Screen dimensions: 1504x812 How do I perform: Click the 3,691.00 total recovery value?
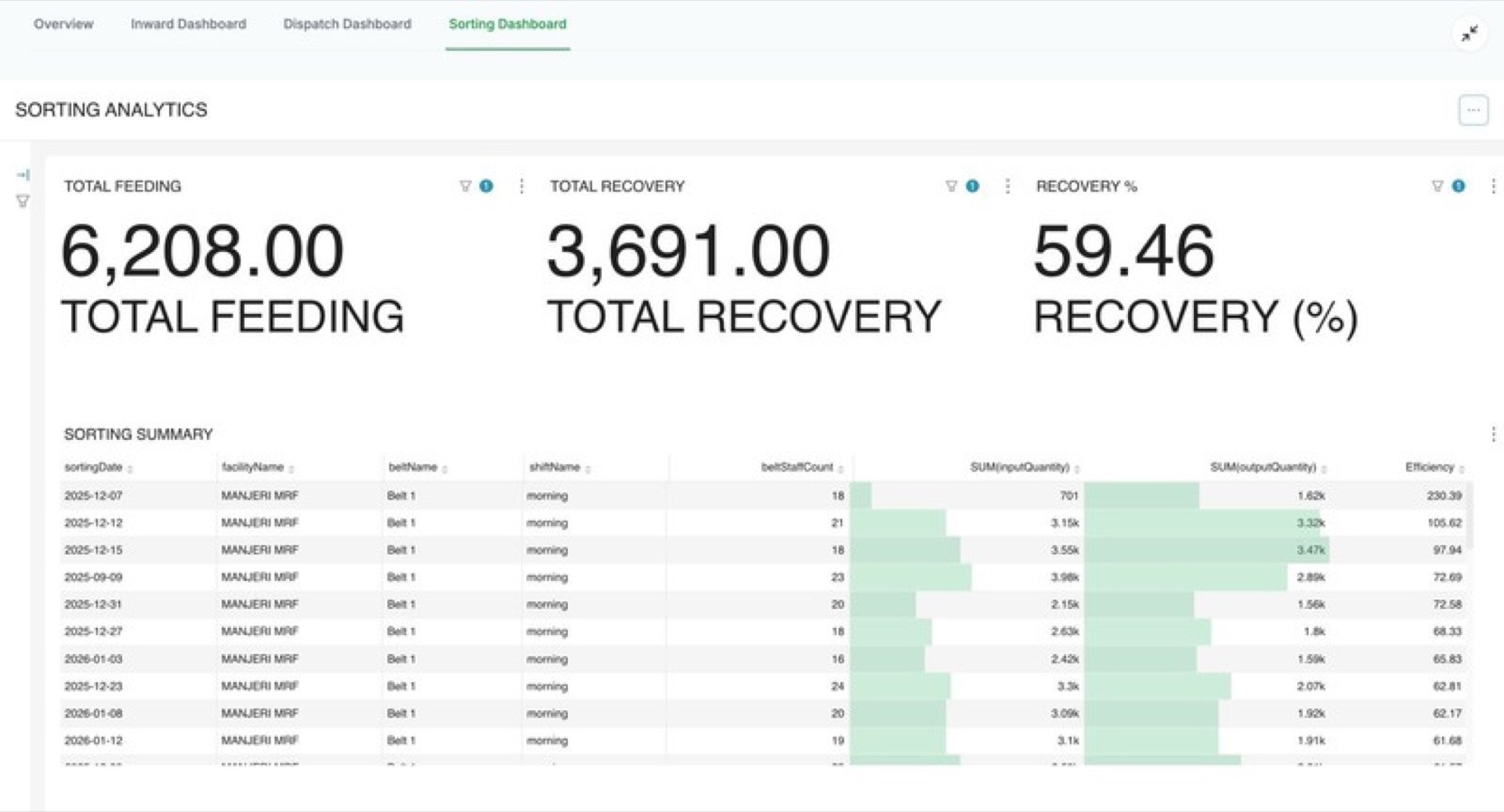[x=689, y=251]
